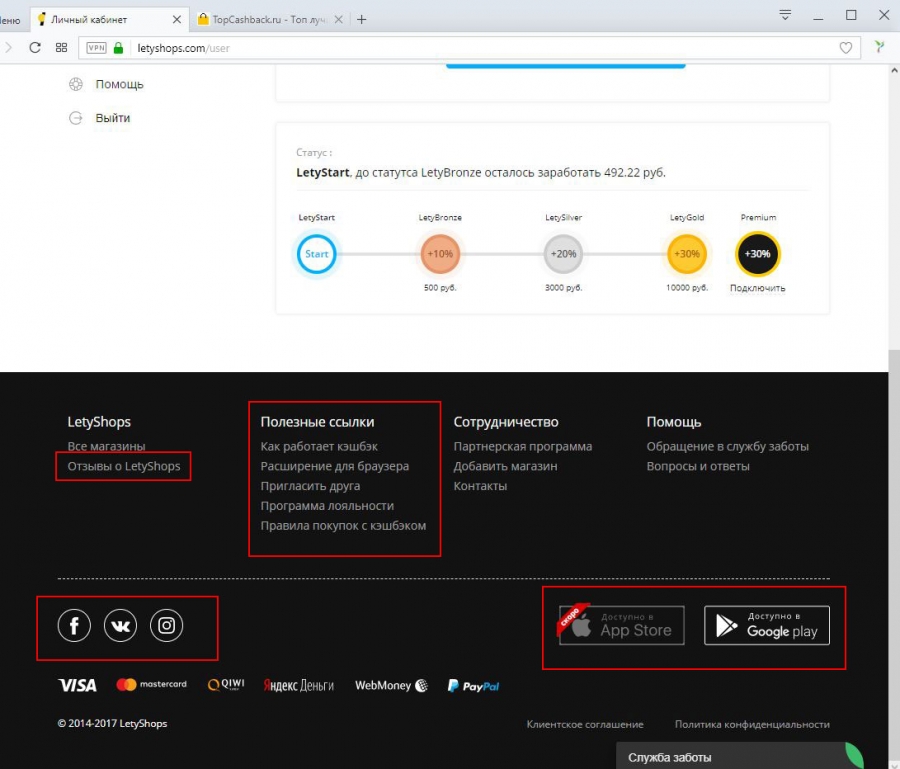900x769 pixels.
Task: Click the QIWI payment logo
Action: [x=226, y=685]
